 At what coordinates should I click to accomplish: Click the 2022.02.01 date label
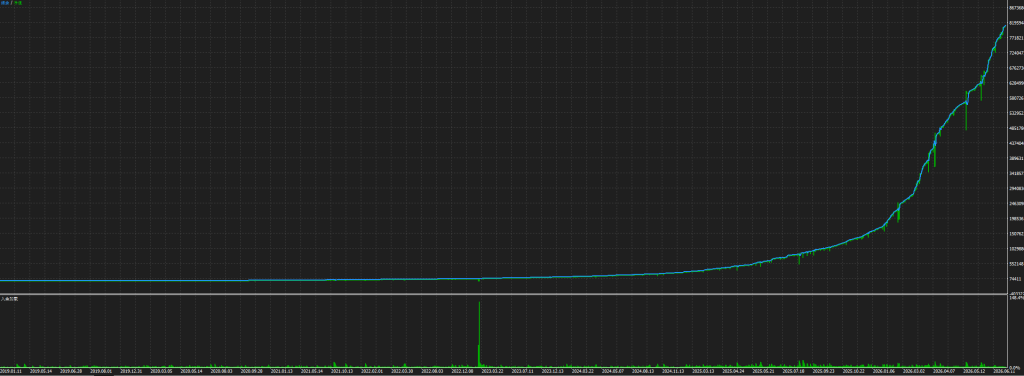click(x=372, y=371)
